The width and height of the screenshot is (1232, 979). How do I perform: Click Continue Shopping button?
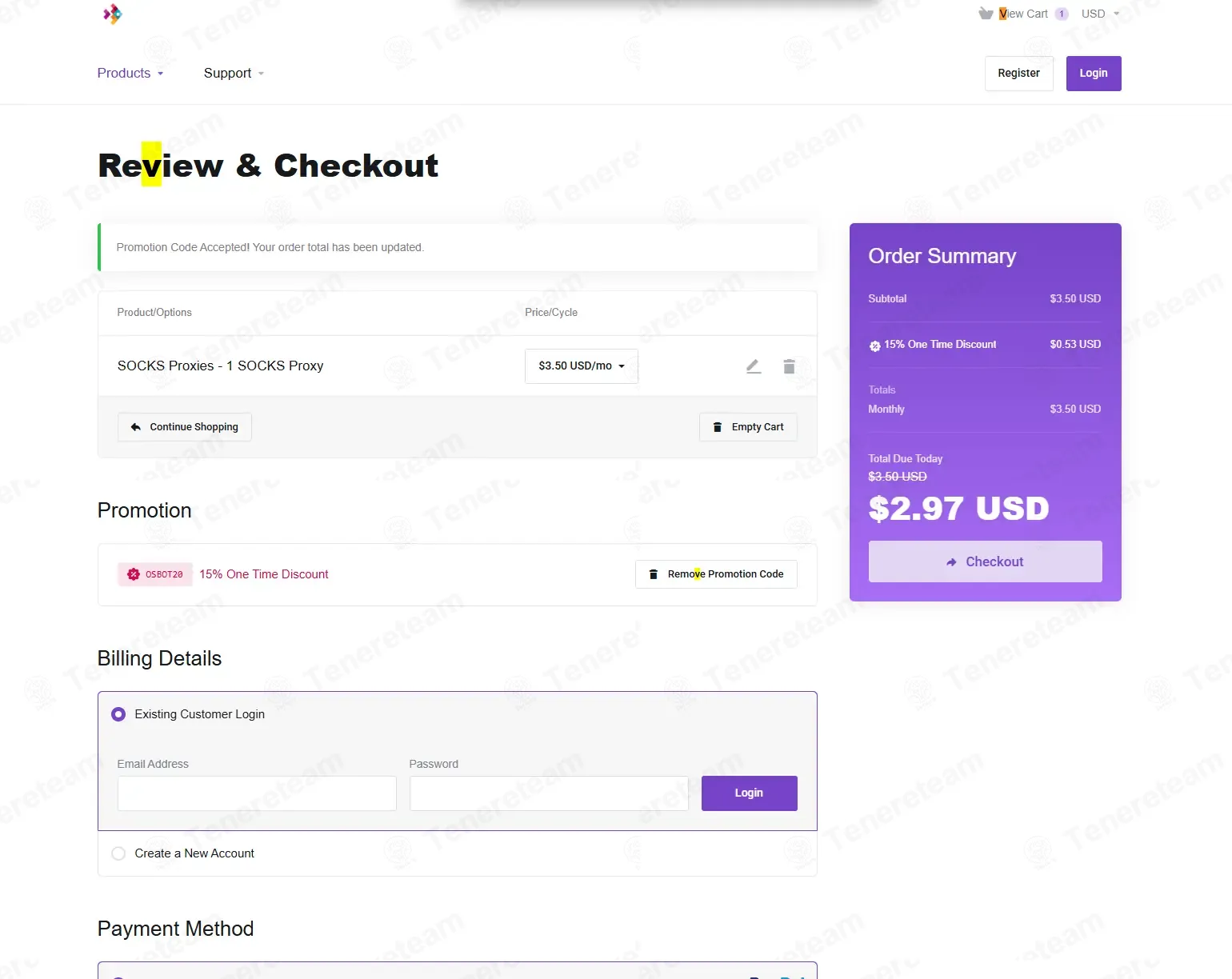[185, 427]
